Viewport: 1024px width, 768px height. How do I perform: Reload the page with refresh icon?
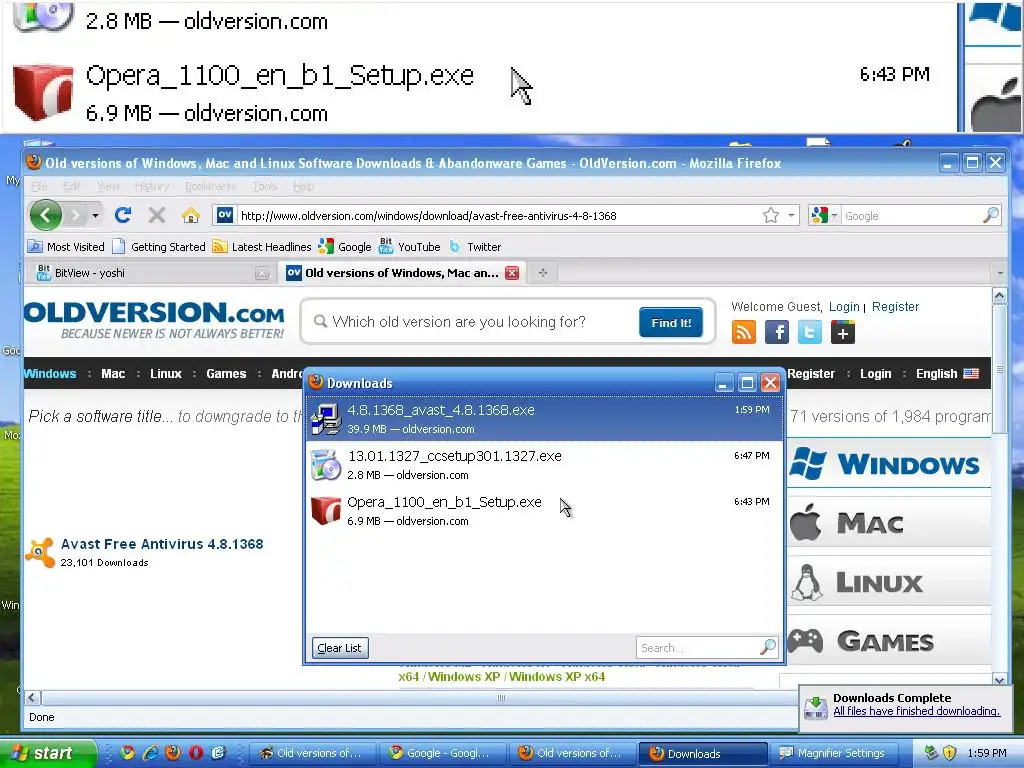coord(123,215)
